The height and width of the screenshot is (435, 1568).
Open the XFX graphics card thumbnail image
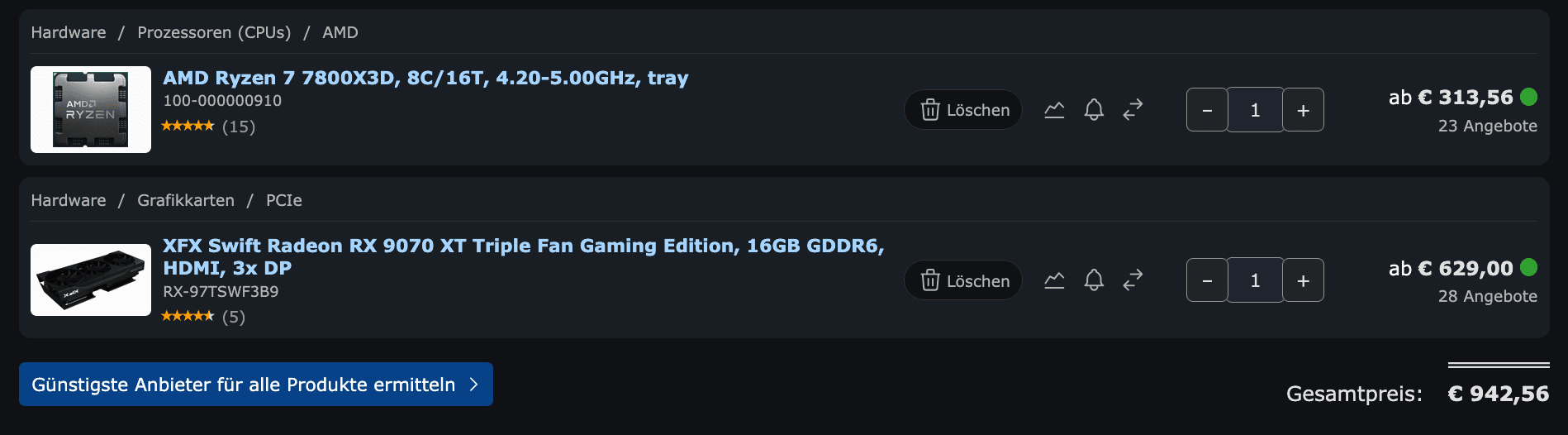click(x=91, y=280)
